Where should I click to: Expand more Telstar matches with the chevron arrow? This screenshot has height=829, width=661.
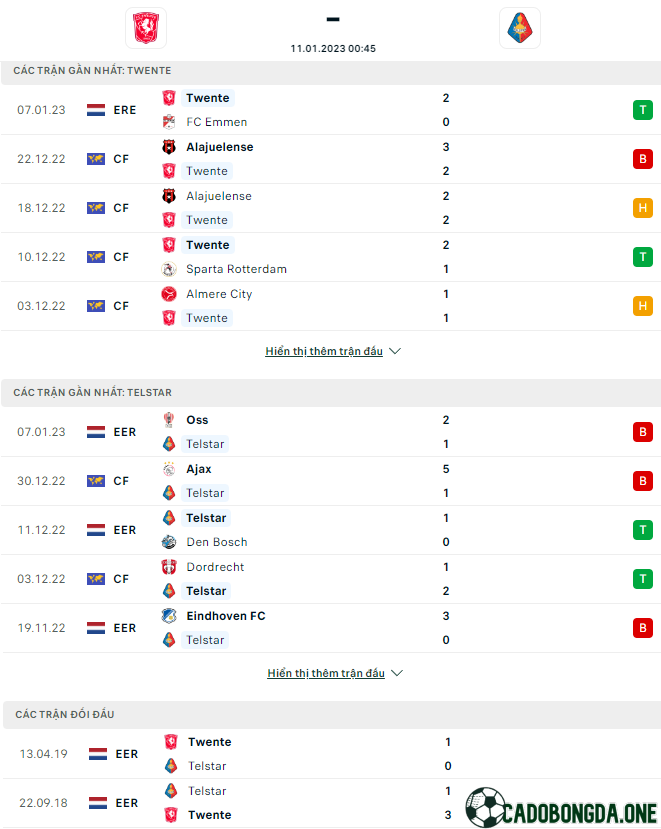pos(397,673)
